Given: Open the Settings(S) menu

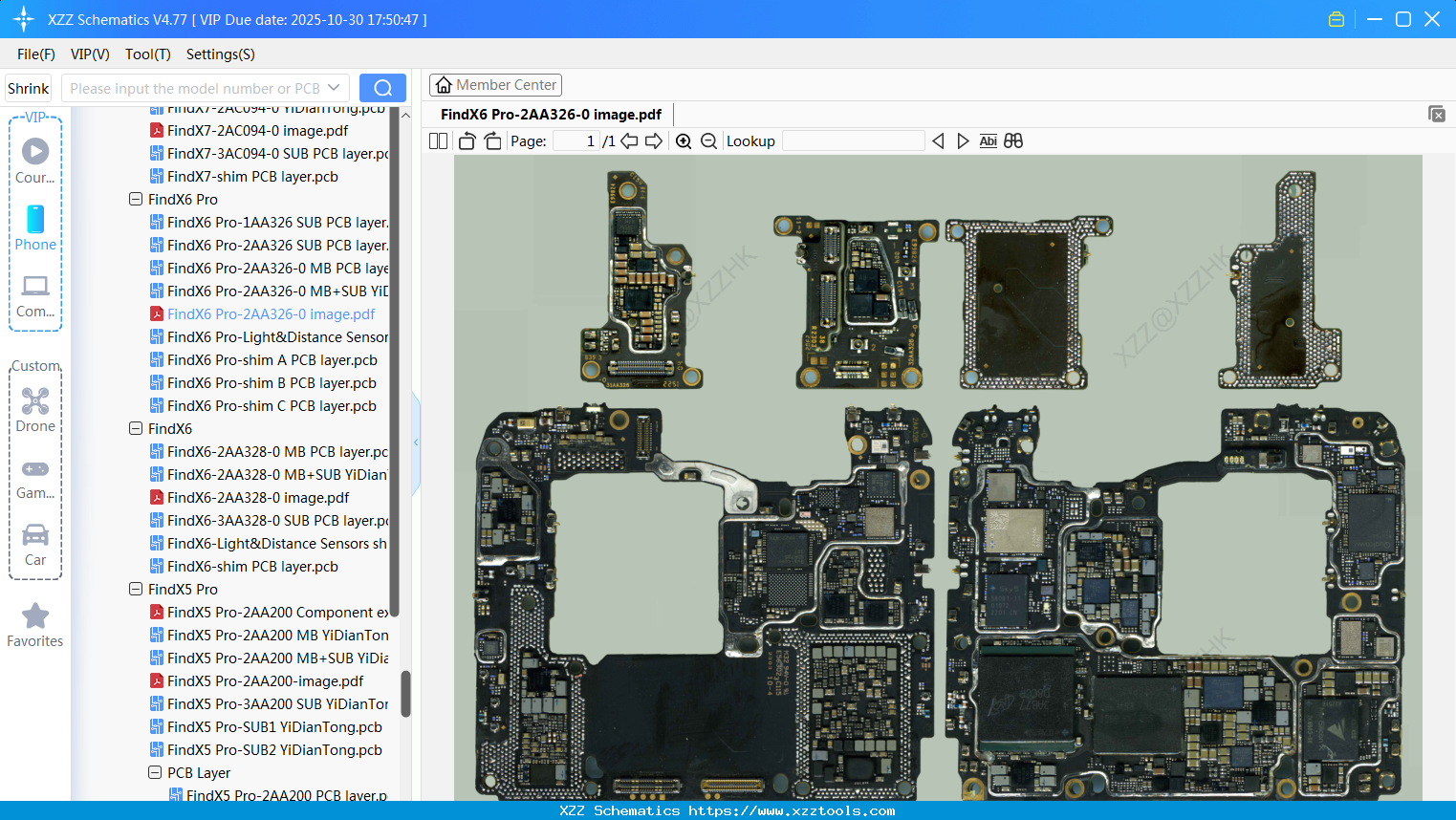Looking at the screenshot, I should 220,54.
